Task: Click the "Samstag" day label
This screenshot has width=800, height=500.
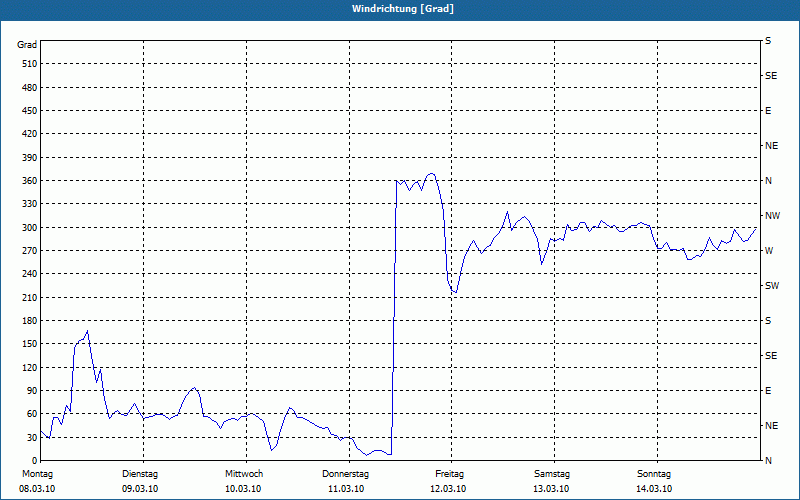Action: tap(552, 474)
